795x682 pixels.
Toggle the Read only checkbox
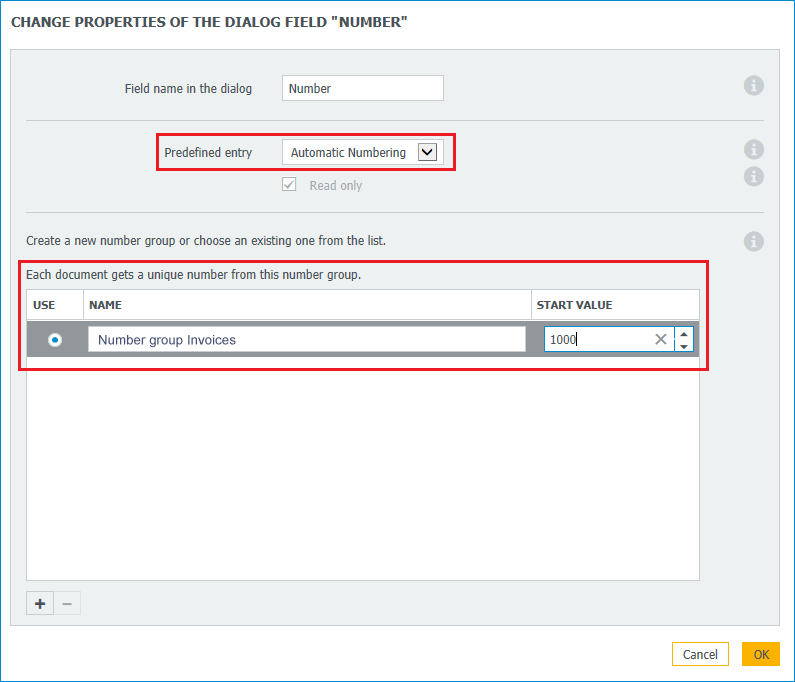289,185
